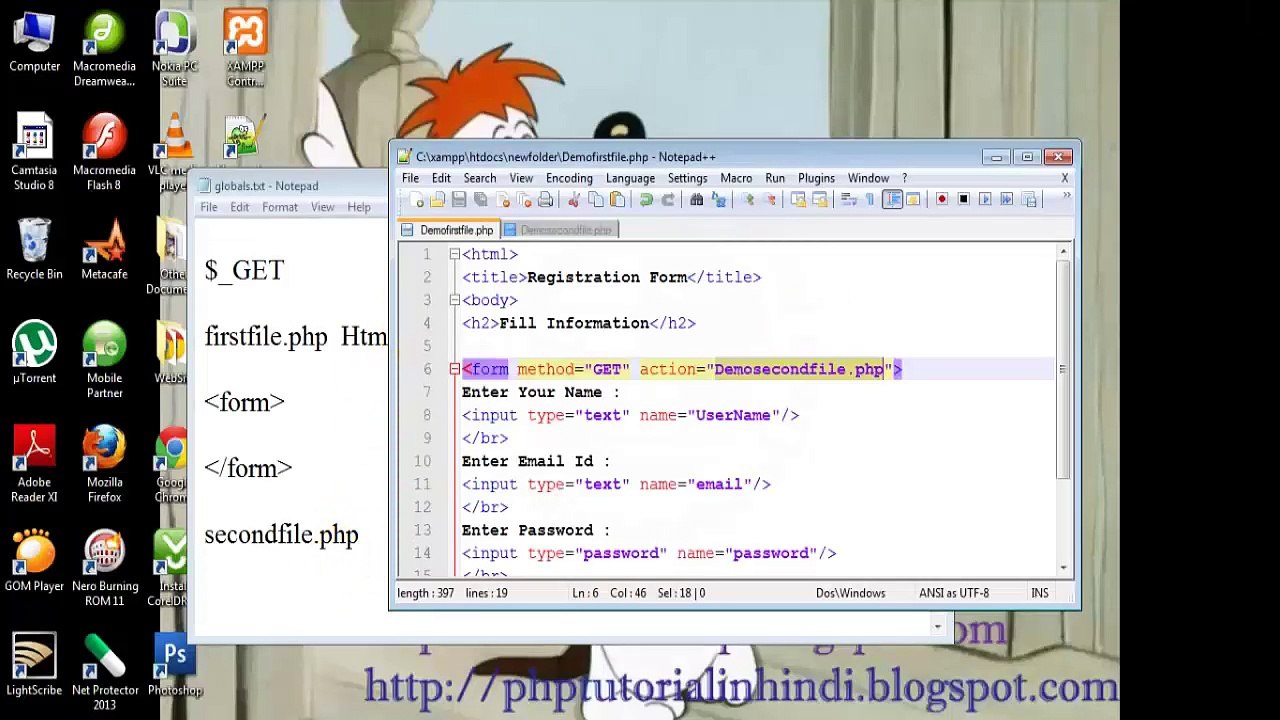
Task: Switch to the Demofirstfile.php tab
Action: (447, 230)
